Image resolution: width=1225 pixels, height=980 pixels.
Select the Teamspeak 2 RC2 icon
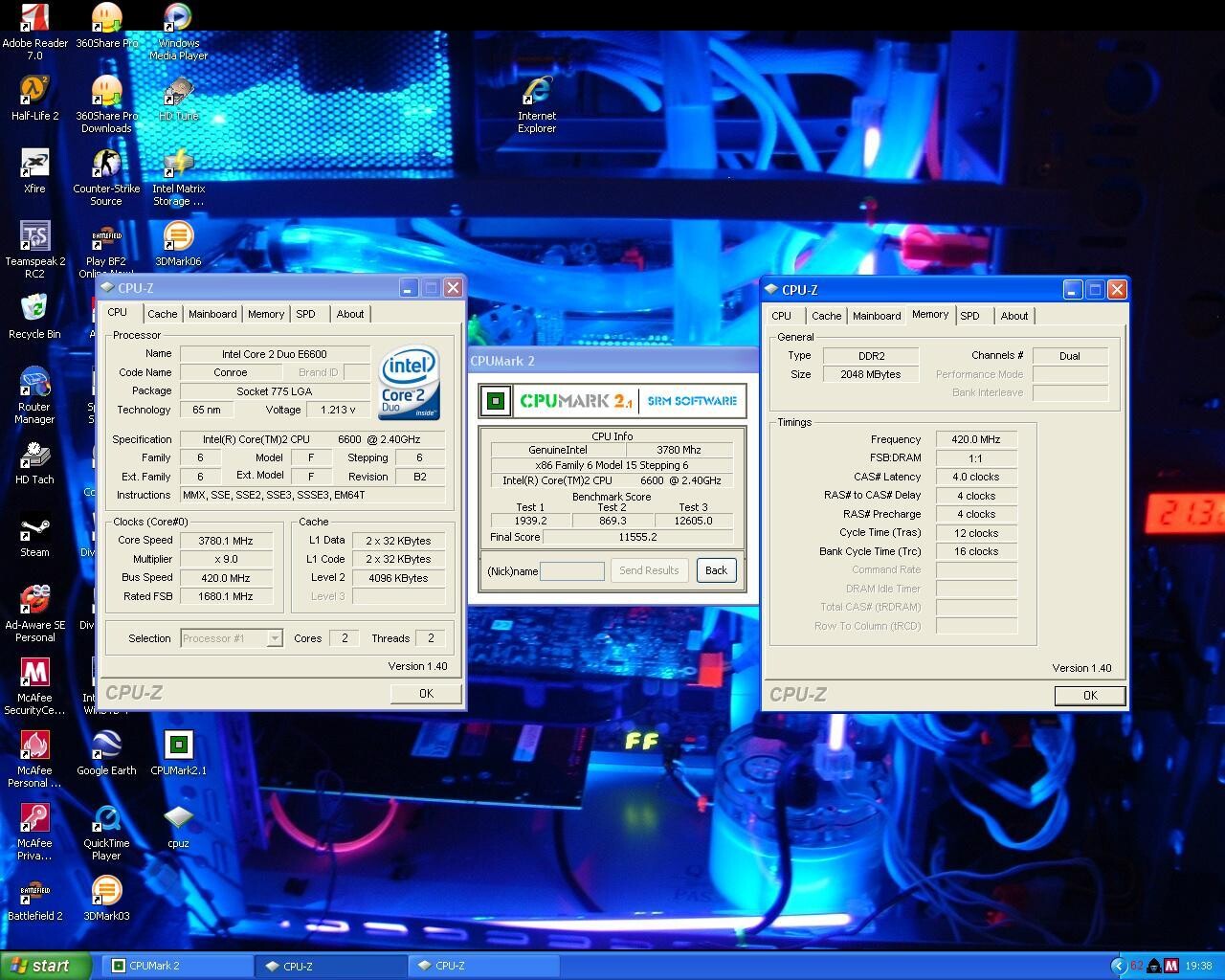click(35, 250)
